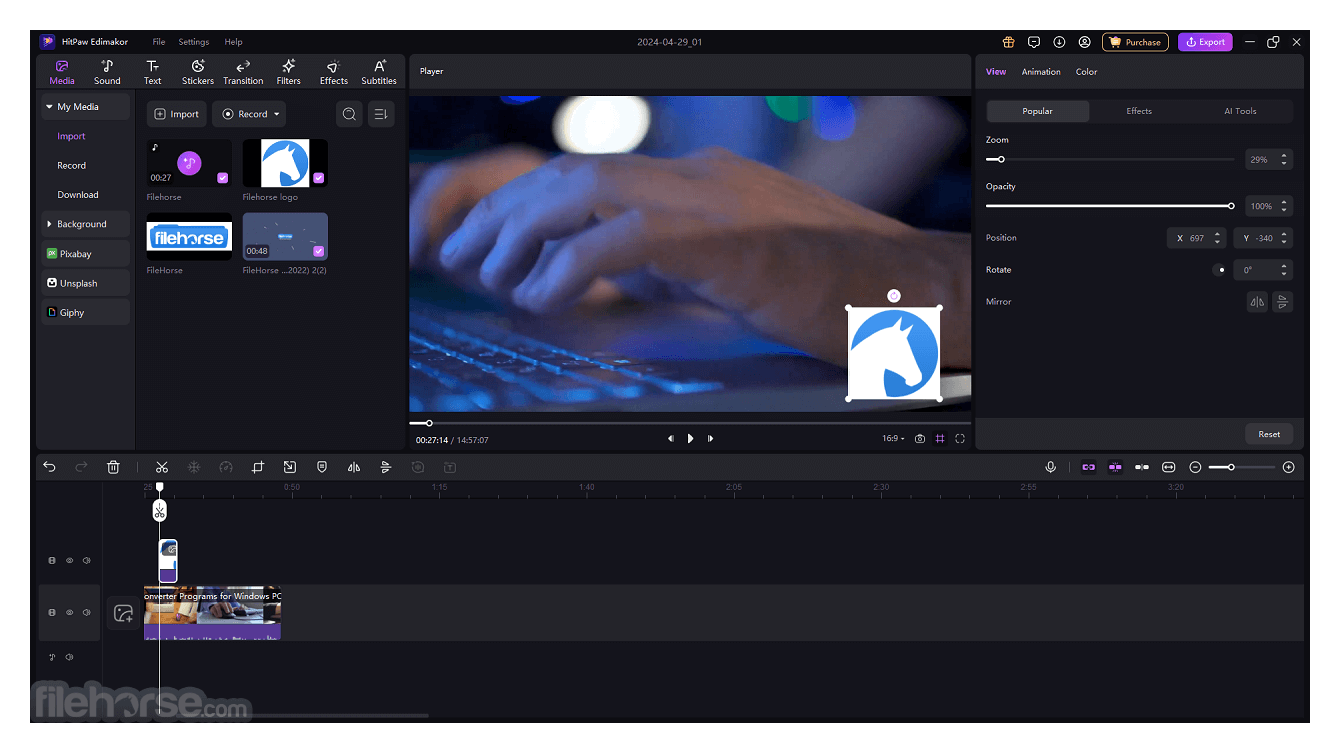Click the gift icon in title bar
Viewport: 1340px width, 753px height.
coord(1008,42)
